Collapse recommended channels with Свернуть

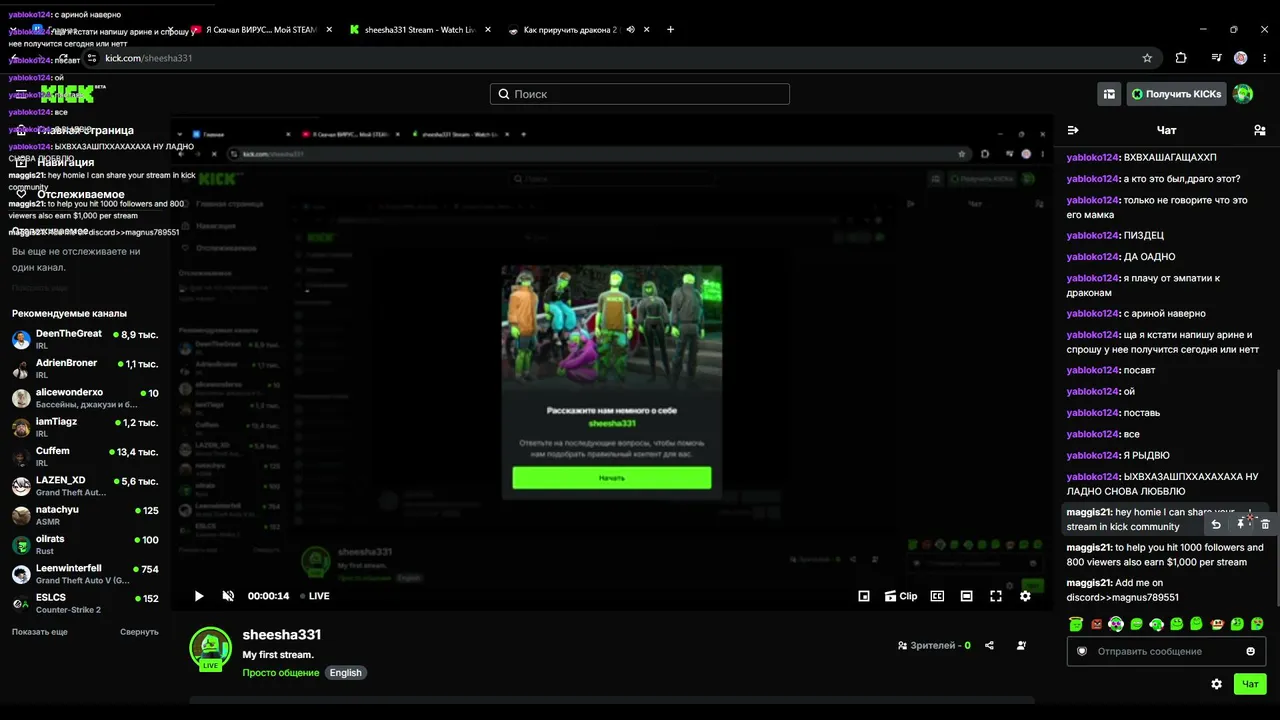139,632
